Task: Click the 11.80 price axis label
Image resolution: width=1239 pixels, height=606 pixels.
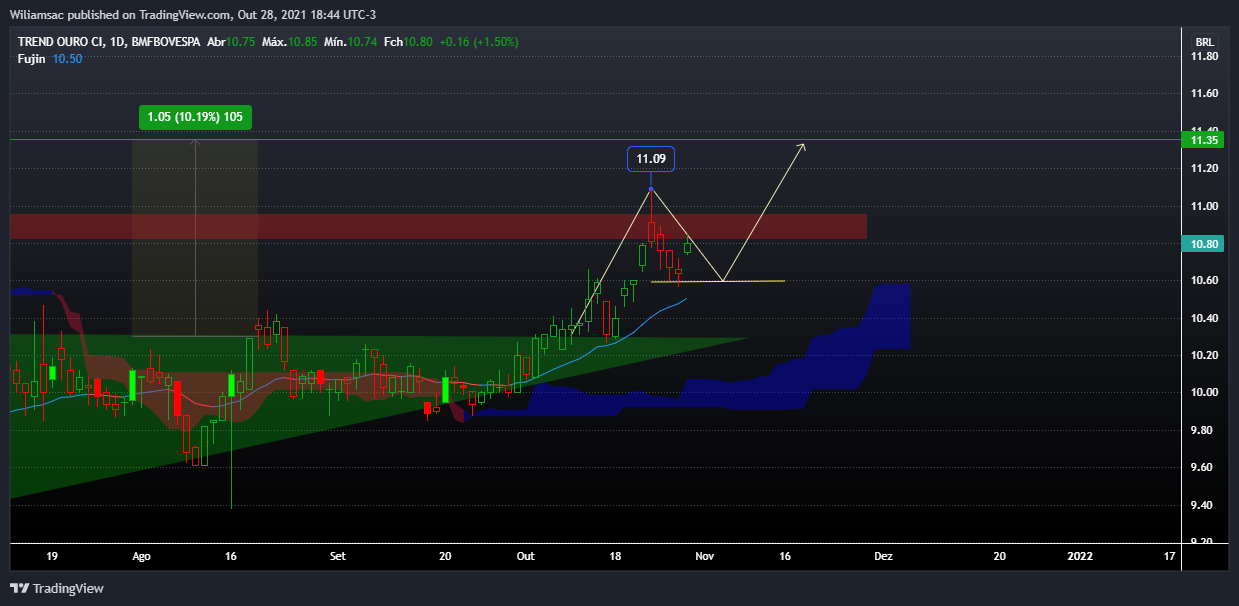Action: 1204,57
